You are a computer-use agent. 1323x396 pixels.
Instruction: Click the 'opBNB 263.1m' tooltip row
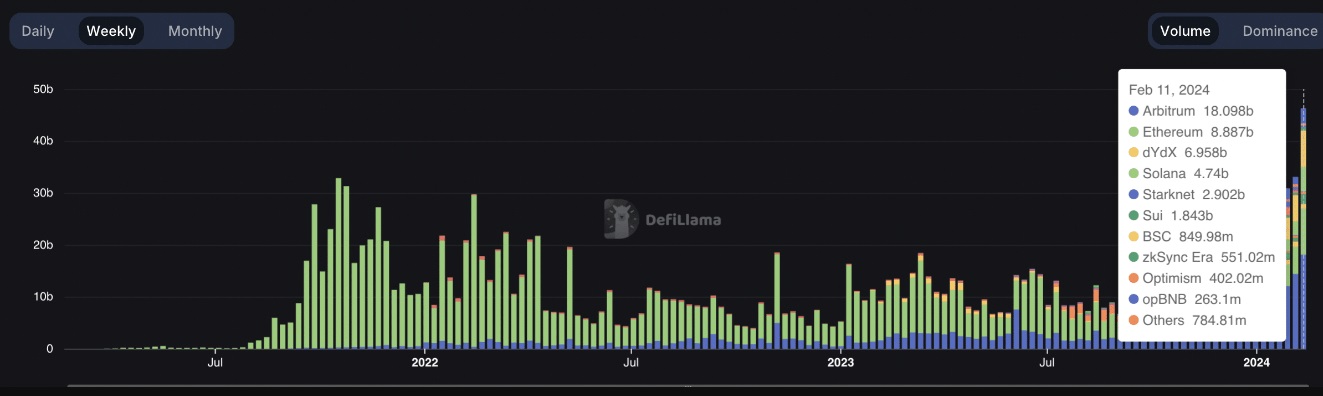tap(1182, 299)
